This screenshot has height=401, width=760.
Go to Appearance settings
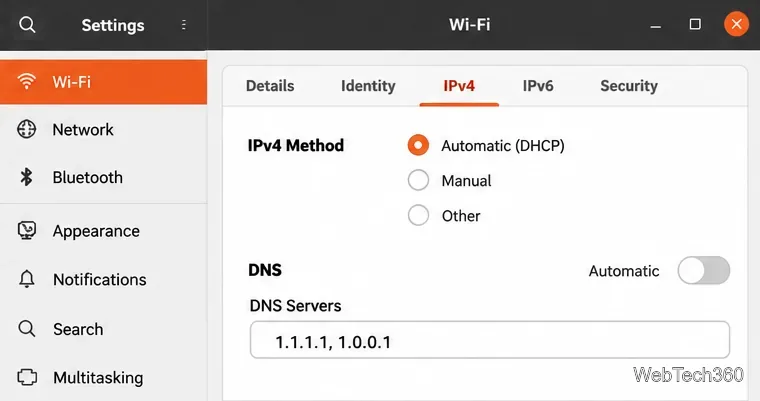coord(103,231)
